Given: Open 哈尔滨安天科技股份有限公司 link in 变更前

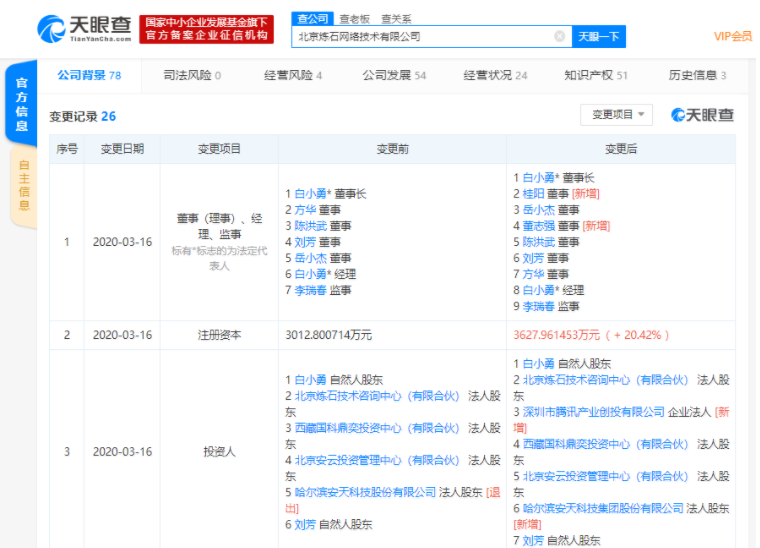Looking at the screenshot, I should pos(365,492).
